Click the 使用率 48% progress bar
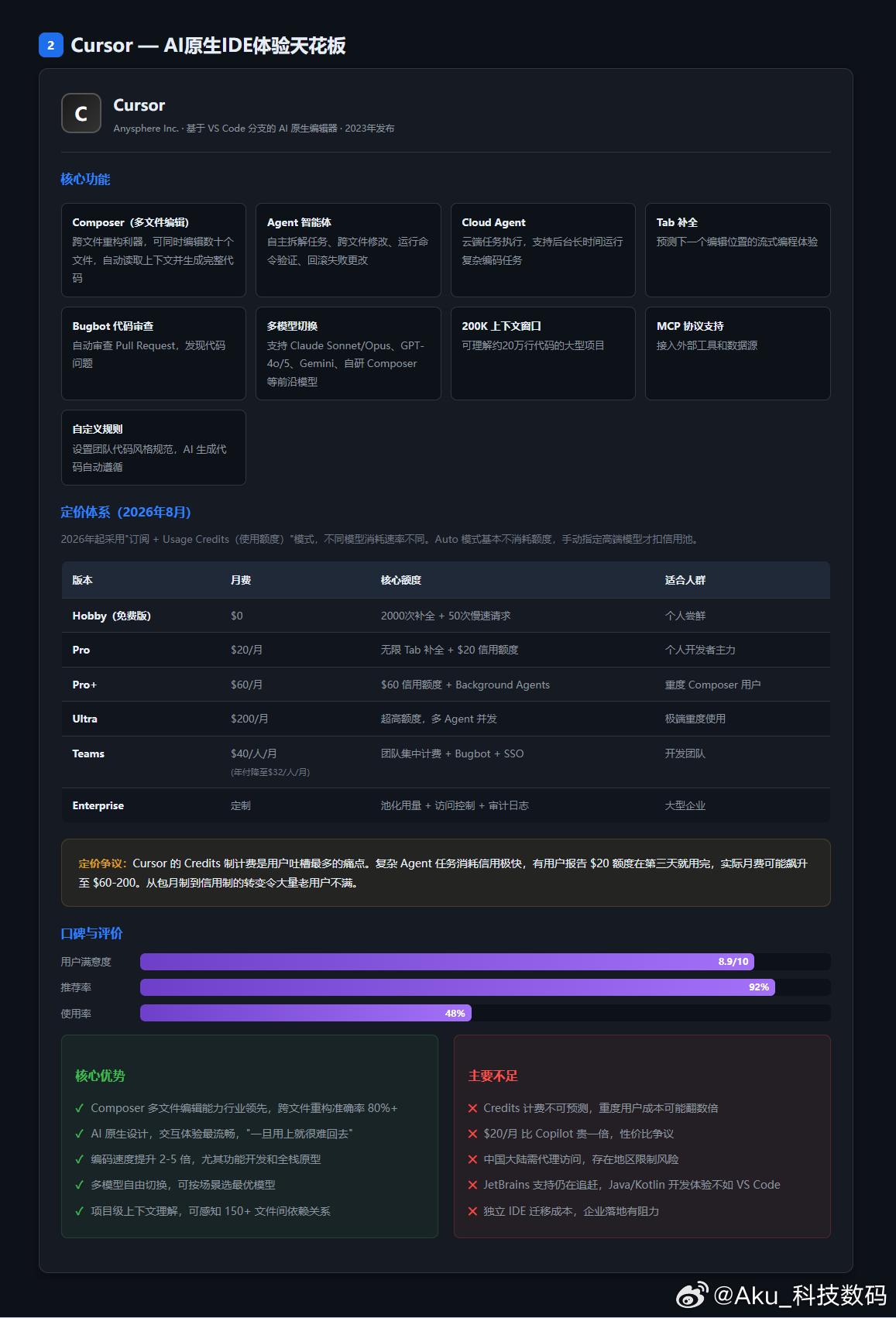896x1318 pixels. click(x=485, y=1013)
